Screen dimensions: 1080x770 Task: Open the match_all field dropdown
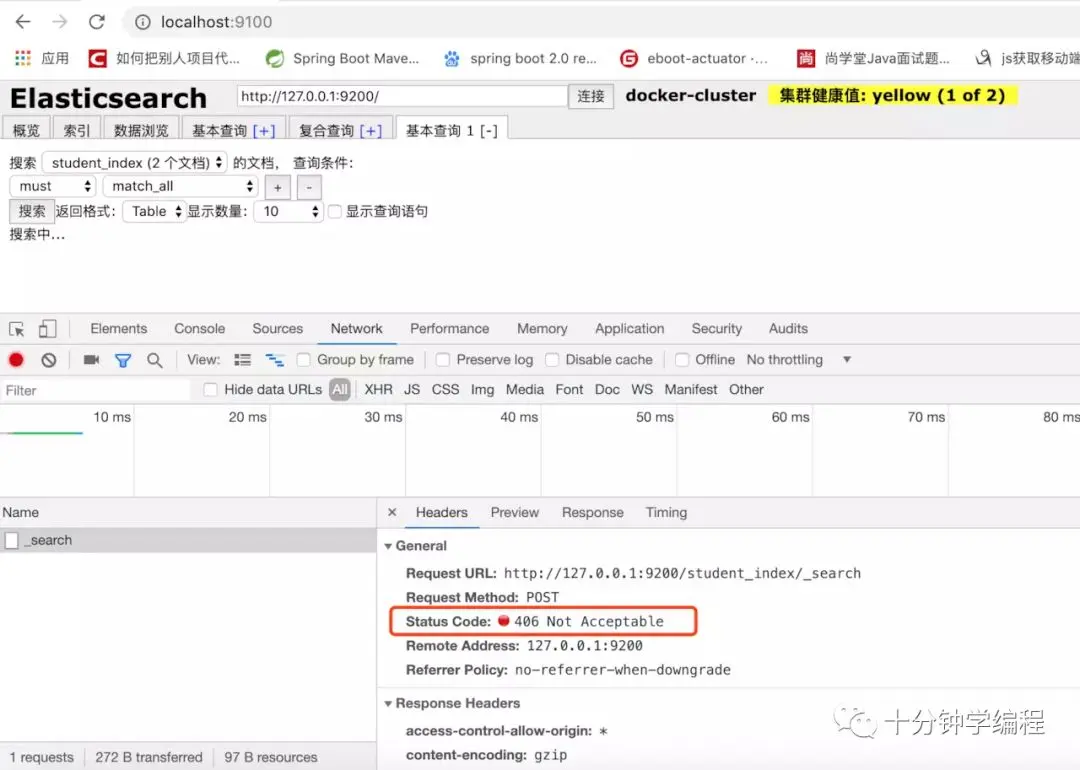(180, 186)
